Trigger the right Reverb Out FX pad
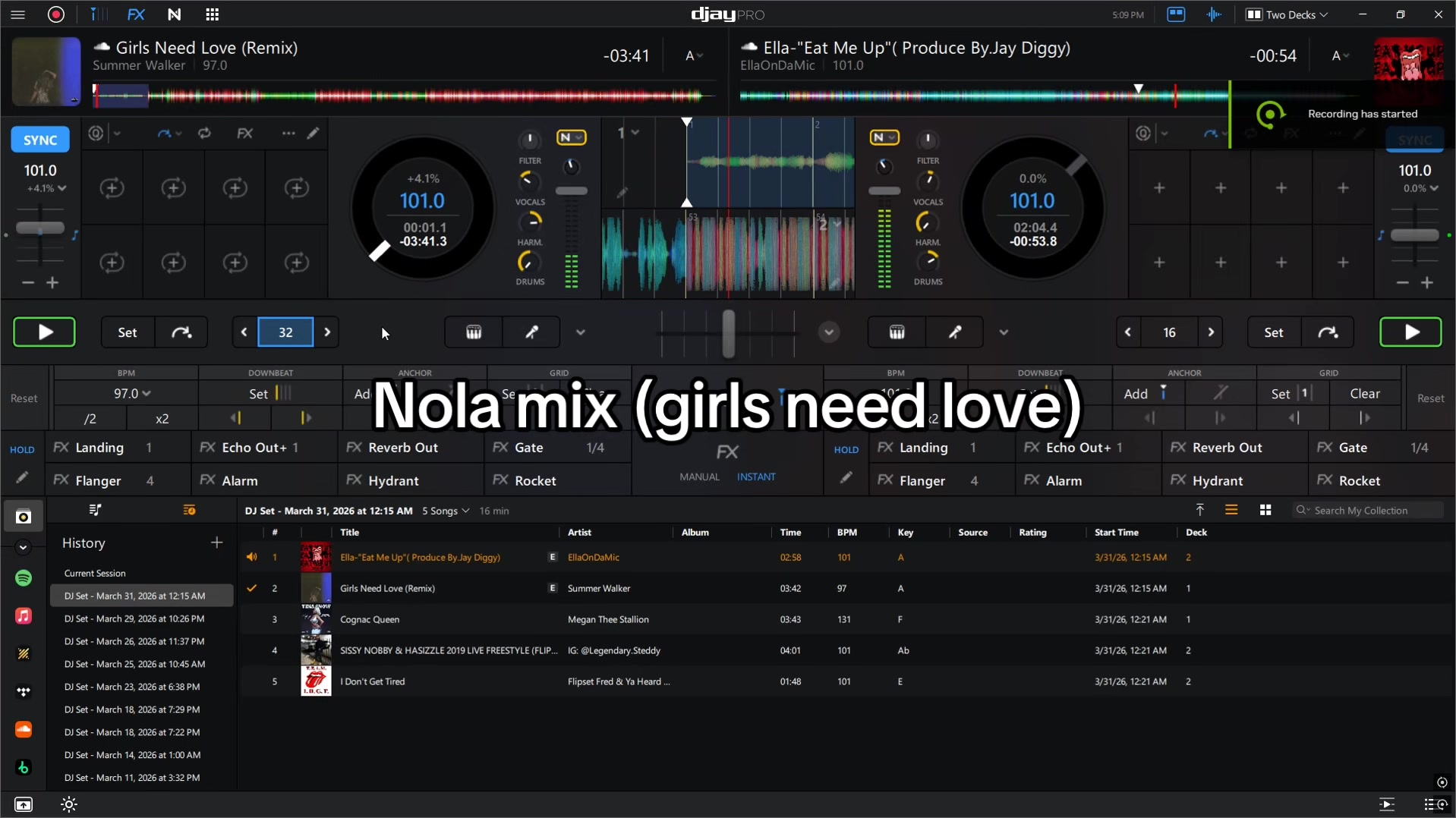 pyautogui.click(x=1235, y=448)
